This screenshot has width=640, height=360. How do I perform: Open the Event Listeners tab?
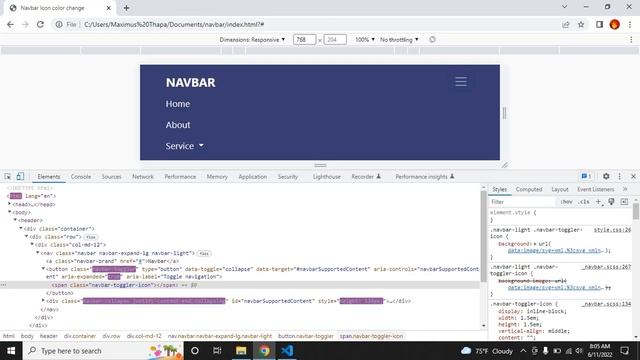[x=596, y=189]
